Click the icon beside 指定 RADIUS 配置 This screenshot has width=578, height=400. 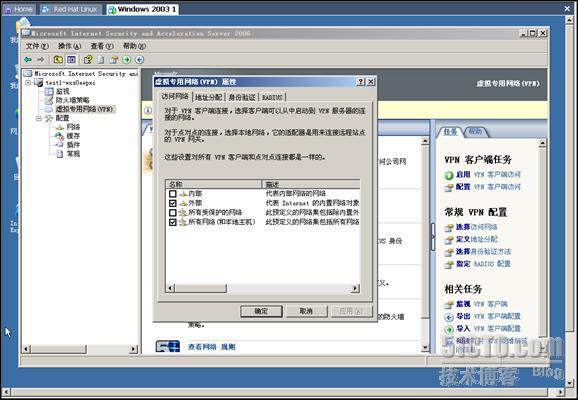449,265
